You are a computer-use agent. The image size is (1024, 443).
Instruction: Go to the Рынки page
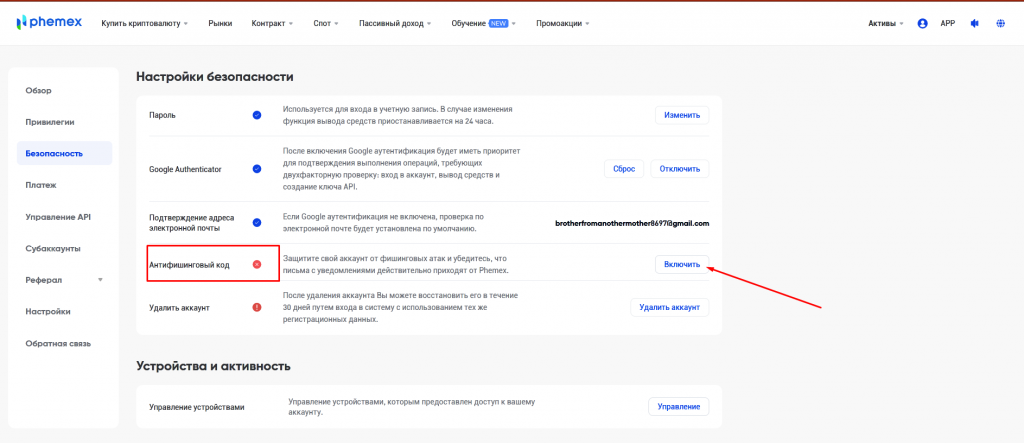coord(220,23)
